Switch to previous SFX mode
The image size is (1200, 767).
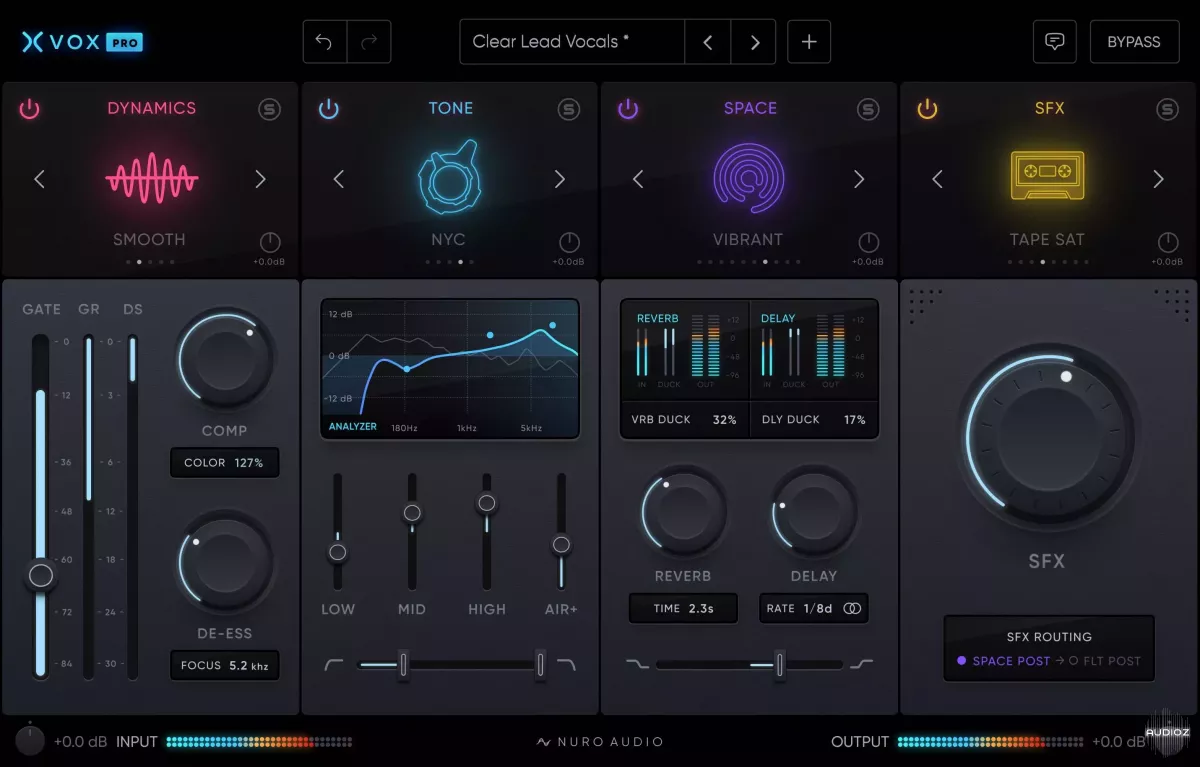click(x=937, y=179)
